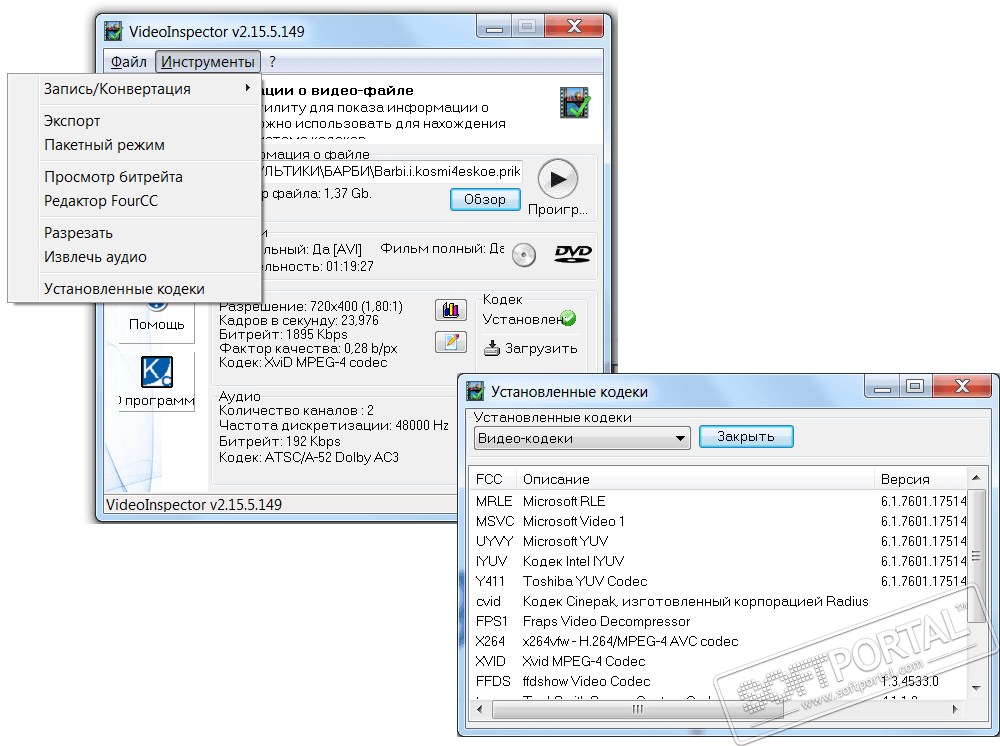Viewport: 1000px width, 746px height.
Task: Open the Инструменты menu
Action: point(208,62)
